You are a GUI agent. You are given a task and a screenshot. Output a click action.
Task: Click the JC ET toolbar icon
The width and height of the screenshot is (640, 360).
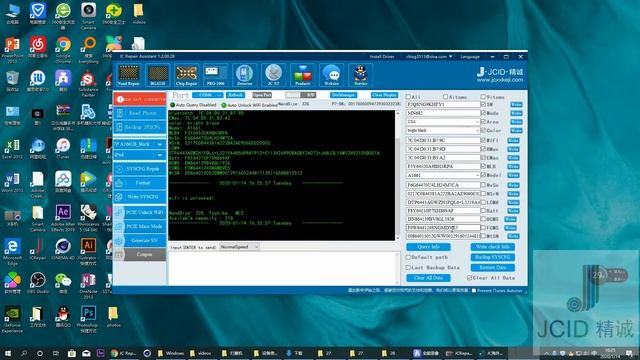tap(273, 75)
